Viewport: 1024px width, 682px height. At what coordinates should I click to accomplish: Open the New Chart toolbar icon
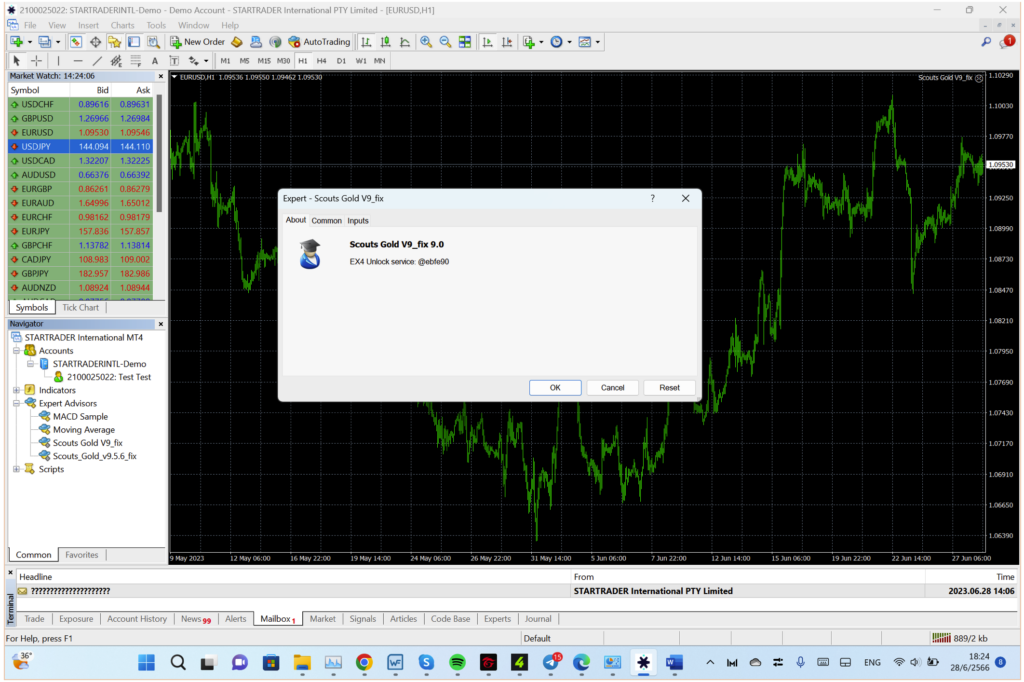[x=16, y=42]
